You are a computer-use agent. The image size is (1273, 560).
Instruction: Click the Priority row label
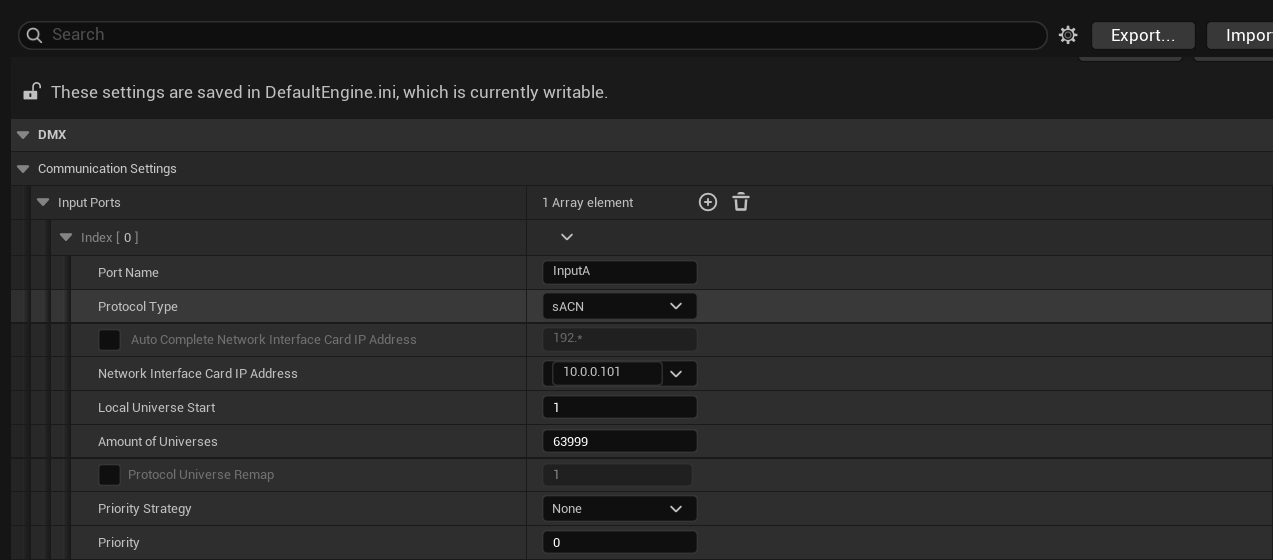119,543
